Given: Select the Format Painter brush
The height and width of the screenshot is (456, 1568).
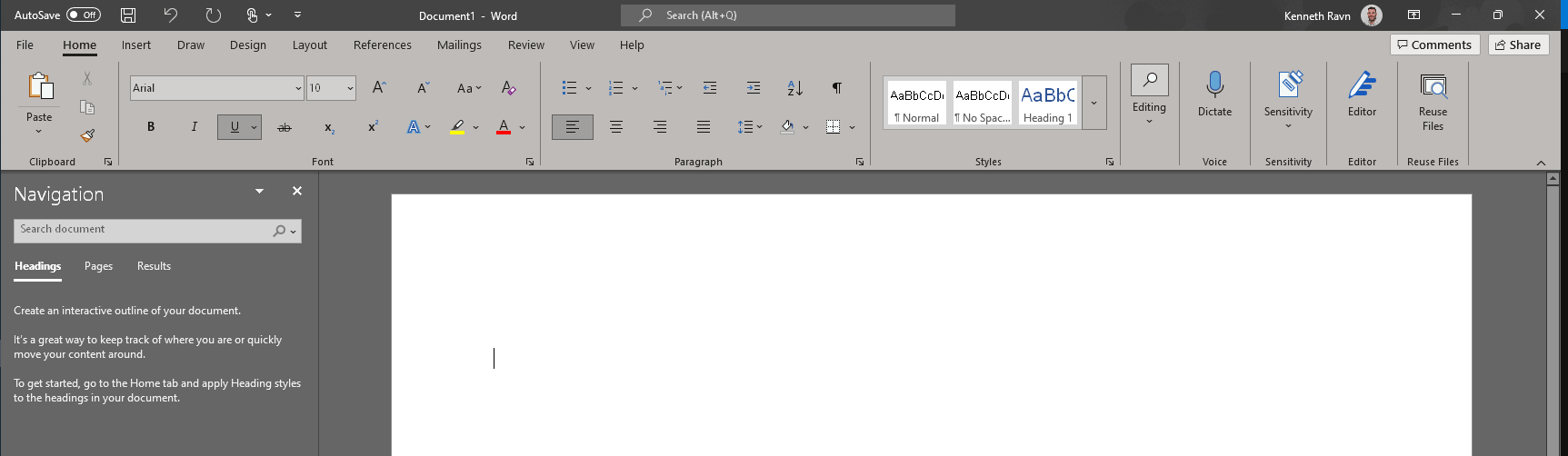Looking at the screenshot, I should 87,135.
